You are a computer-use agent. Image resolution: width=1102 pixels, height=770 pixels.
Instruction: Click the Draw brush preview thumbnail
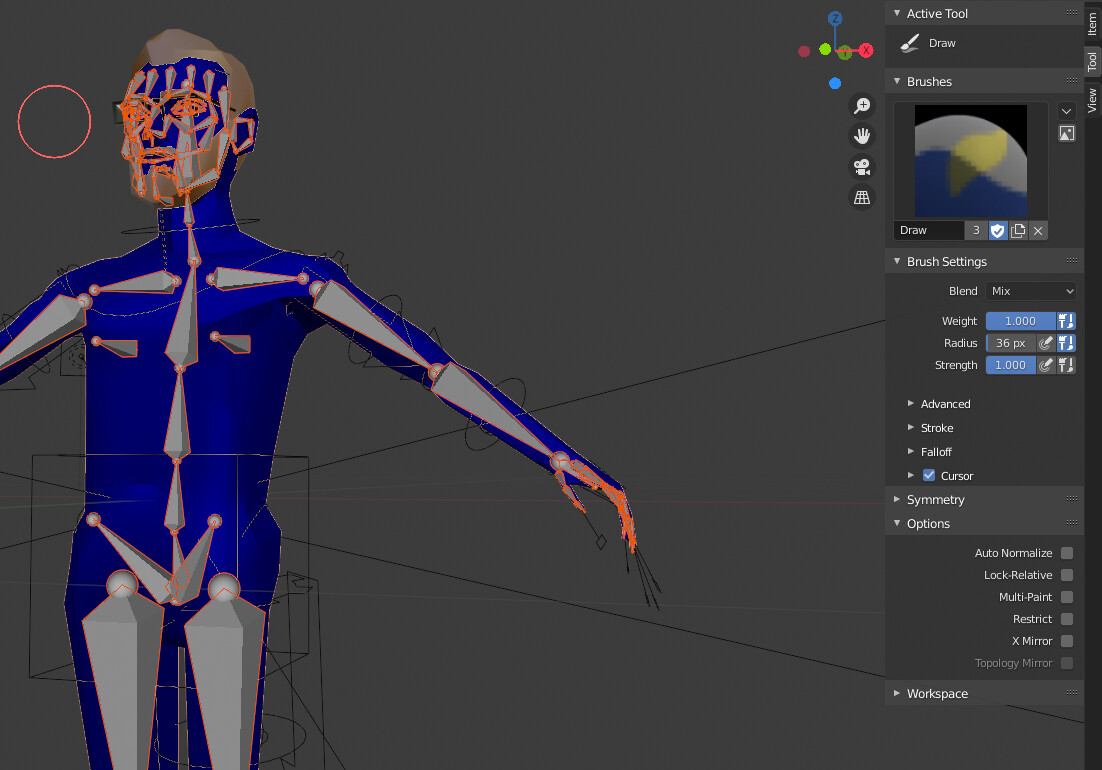click(x=971, y=161)
